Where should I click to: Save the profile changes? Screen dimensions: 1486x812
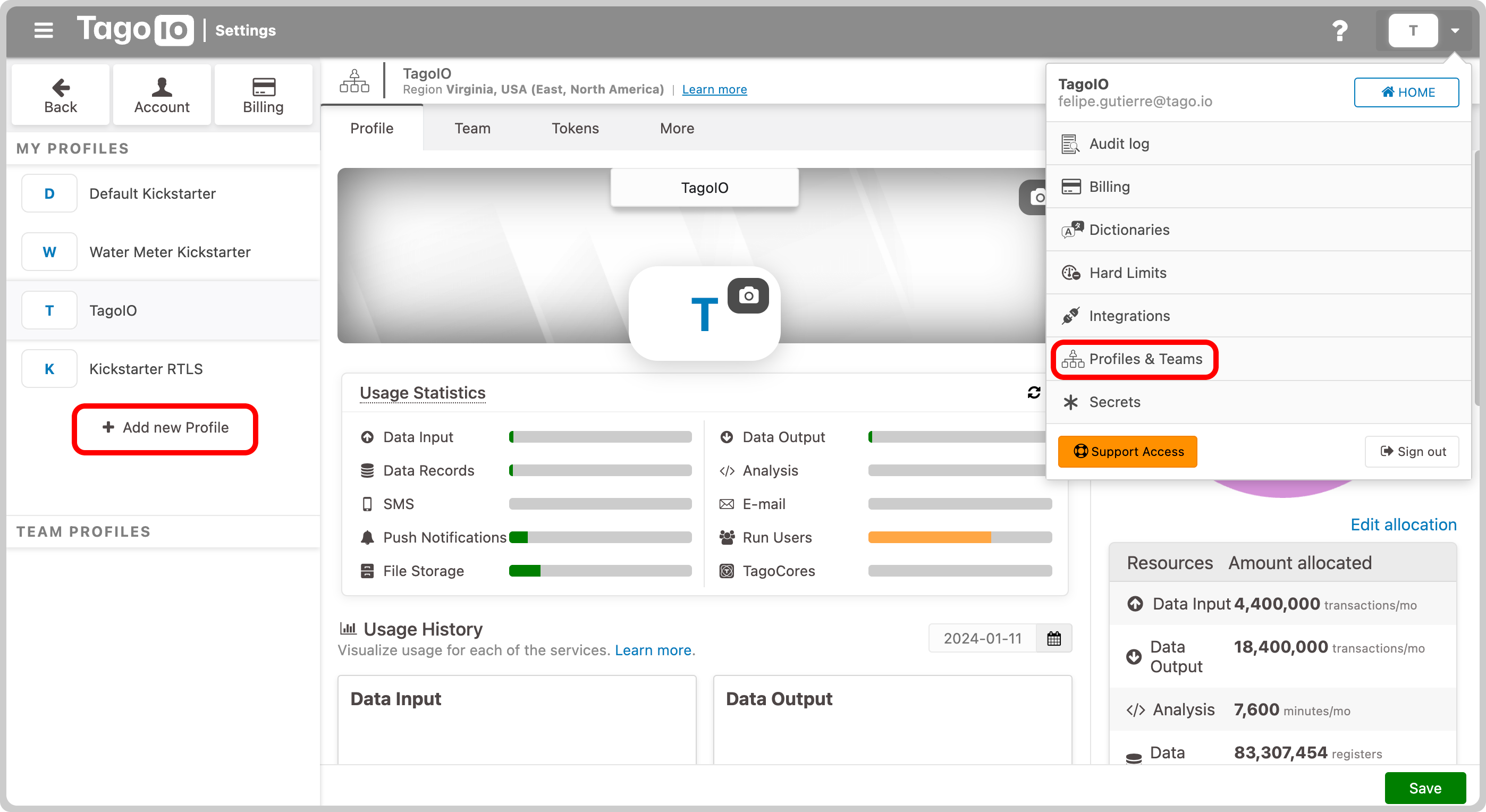tap(1425, 788)
